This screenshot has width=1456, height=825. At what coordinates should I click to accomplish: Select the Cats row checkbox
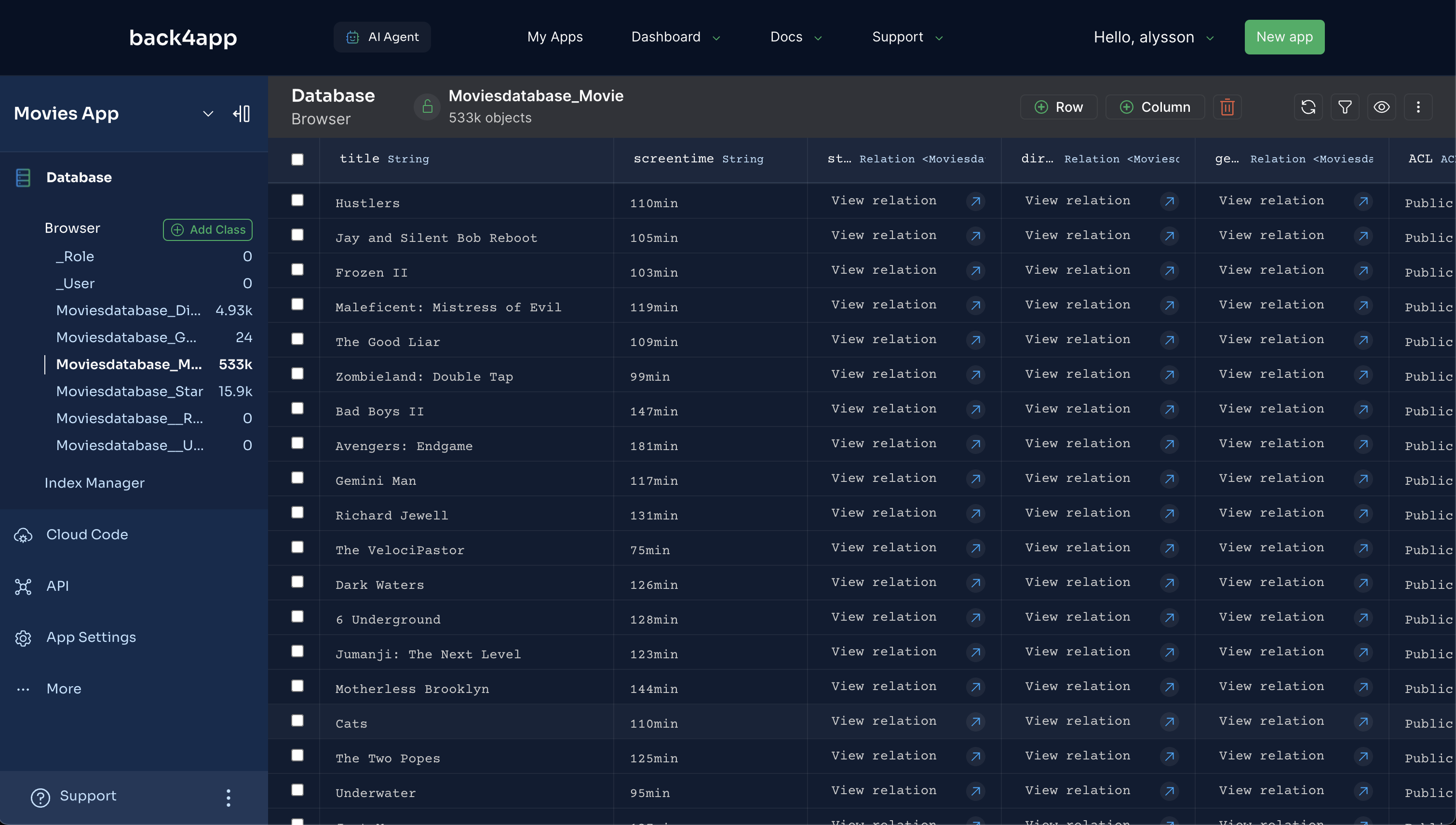click(x=297, y=720)
